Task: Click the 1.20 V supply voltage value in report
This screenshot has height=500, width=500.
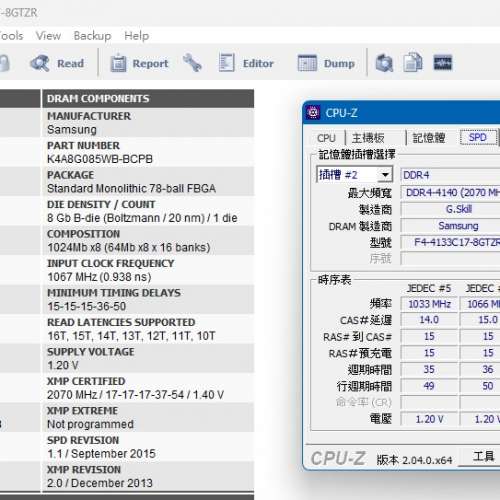Action: tap(63, 365)
